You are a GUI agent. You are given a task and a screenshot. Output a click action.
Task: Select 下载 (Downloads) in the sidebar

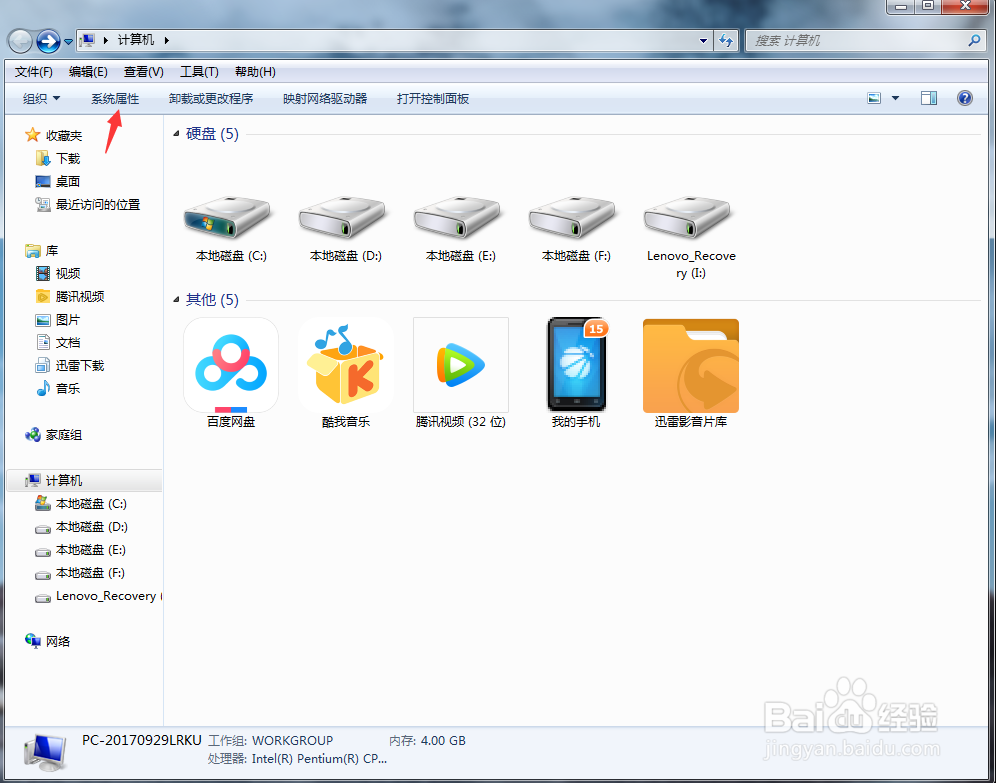point(68,158)
